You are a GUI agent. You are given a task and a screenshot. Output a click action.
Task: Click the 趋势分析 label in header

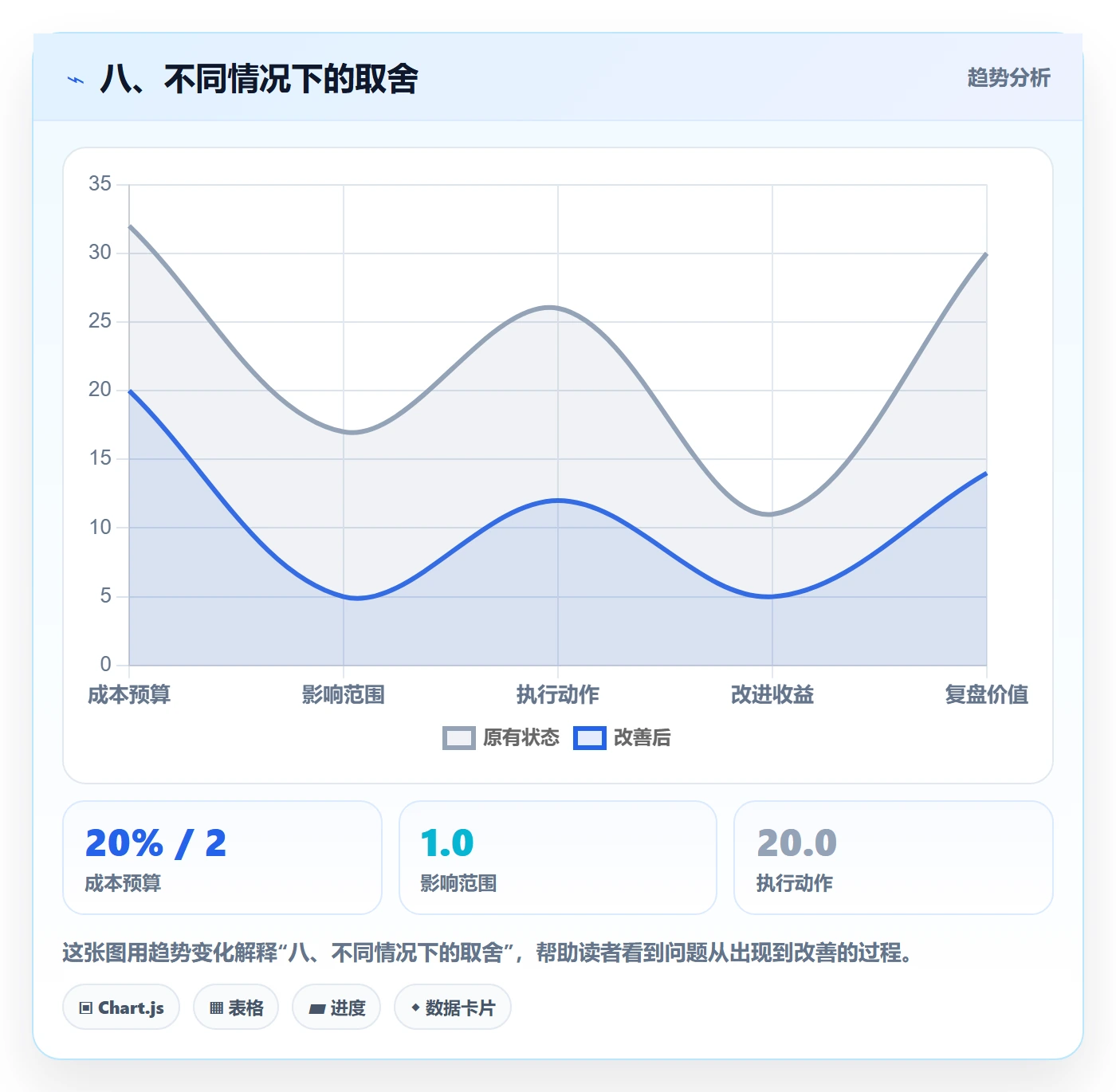(x=1008, y=78)
